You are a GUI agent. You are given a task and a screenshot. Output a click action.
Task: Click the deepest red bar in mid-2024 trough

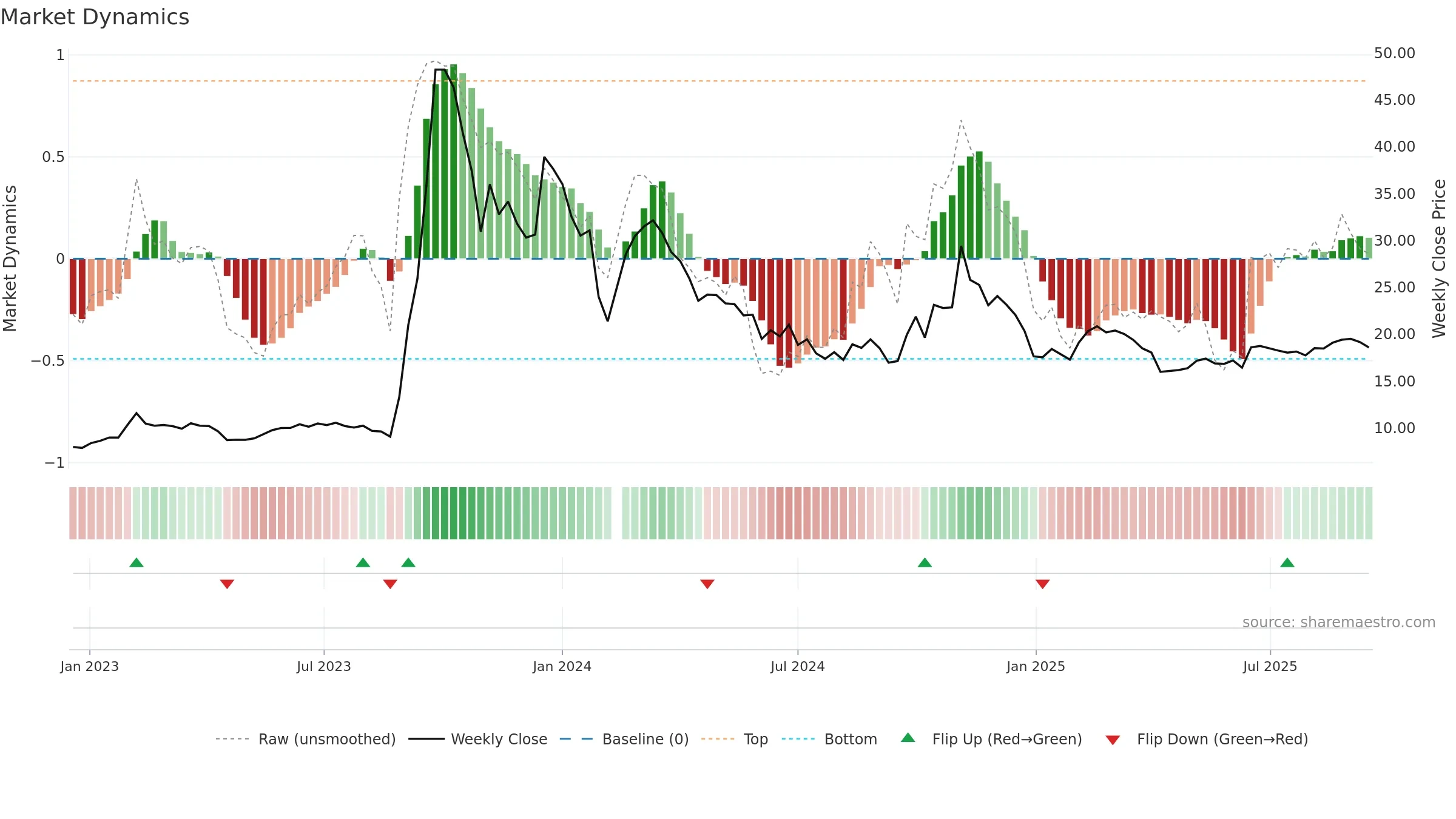(789, 313)
